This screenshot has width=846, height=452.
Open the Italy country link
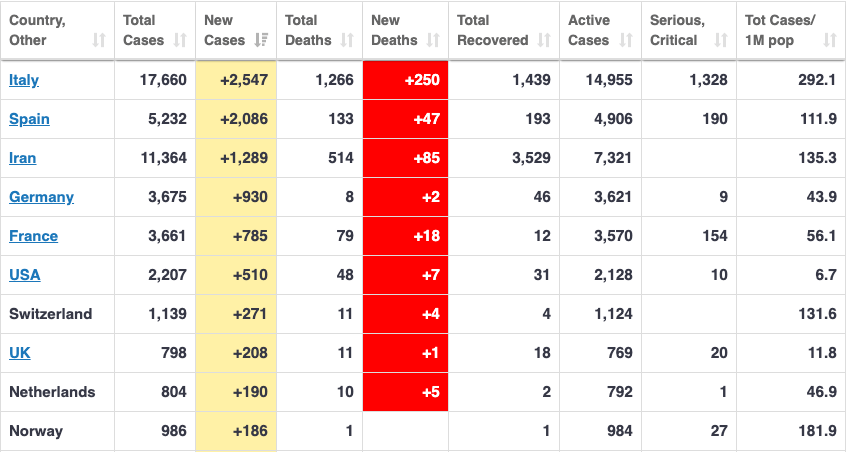pos(24,80)
